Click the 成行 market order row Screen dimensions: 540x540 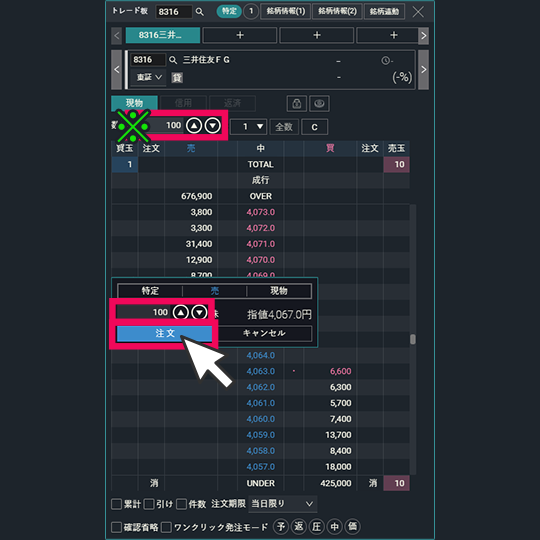click(260, 180)
